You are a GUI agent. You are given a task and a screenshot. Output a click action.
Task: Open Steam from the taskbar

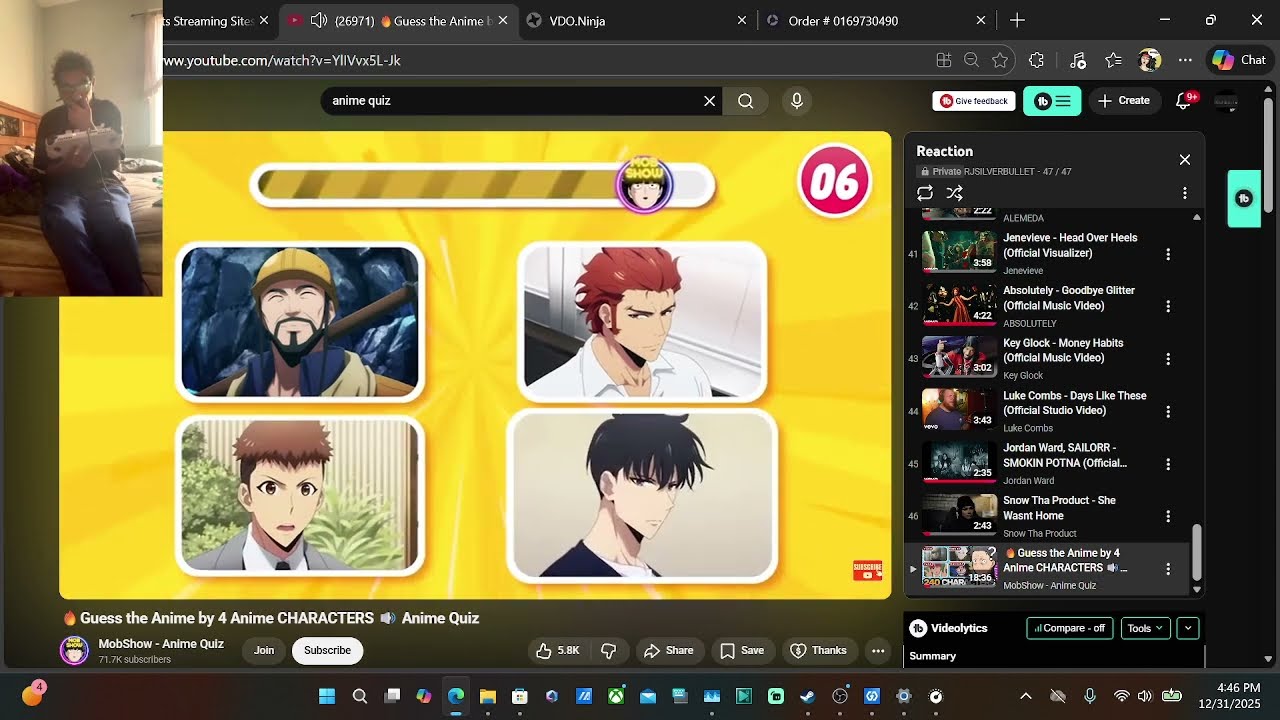point(808,696)
